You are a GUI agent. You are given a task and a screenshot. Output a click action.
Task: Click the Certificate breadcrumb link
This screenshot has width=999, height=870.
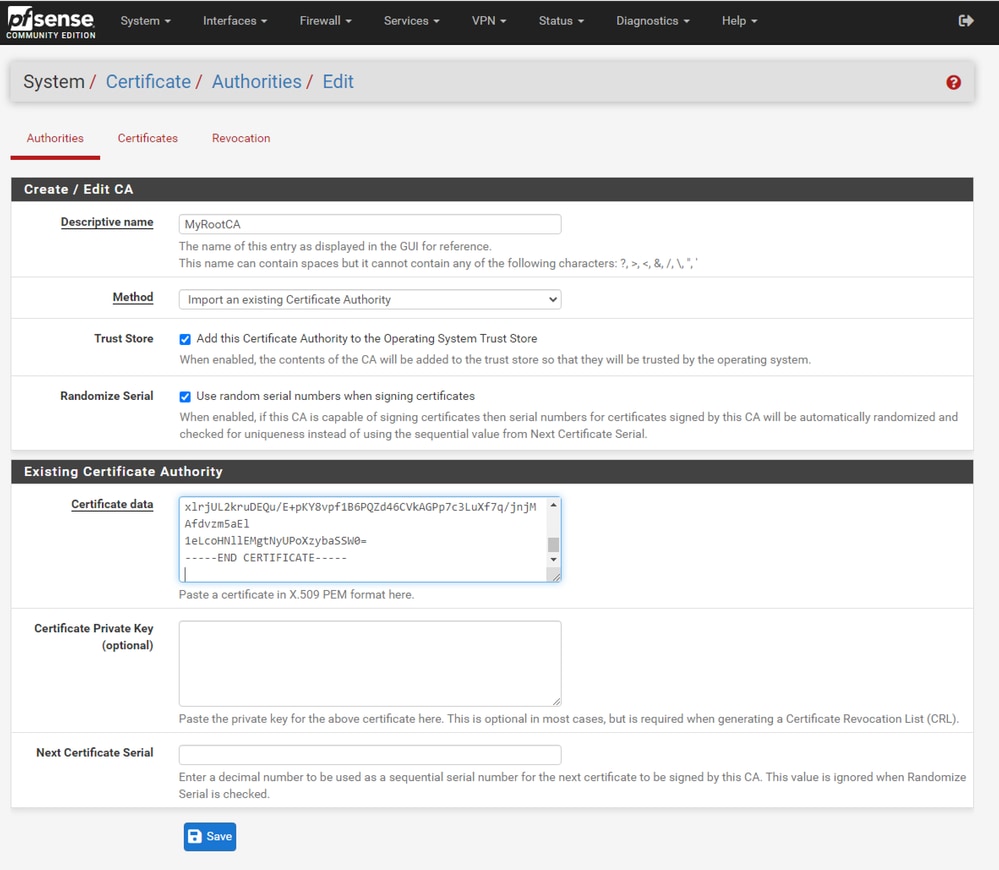(148, 82)
